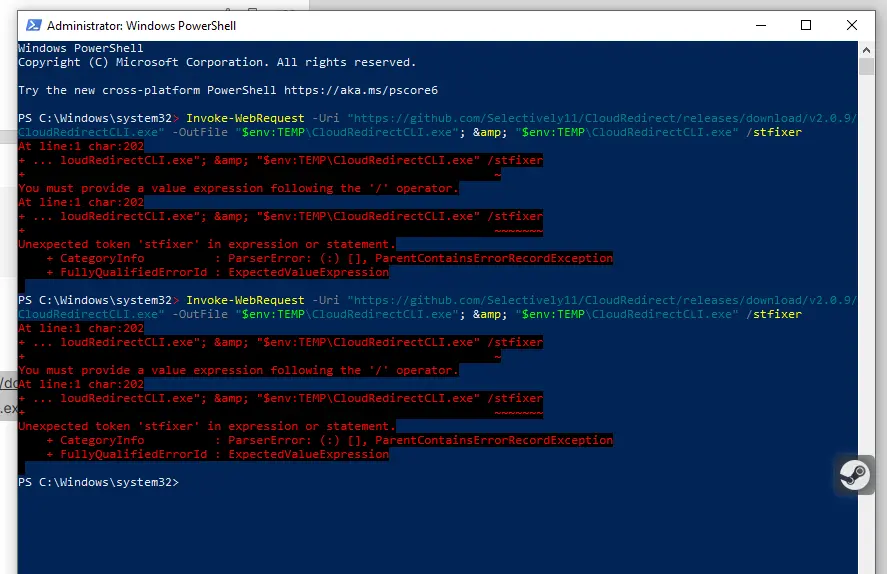Click the PowerShell icon in title bar
Viewport: 887px width, 574px height.
(x=34, y=25)
